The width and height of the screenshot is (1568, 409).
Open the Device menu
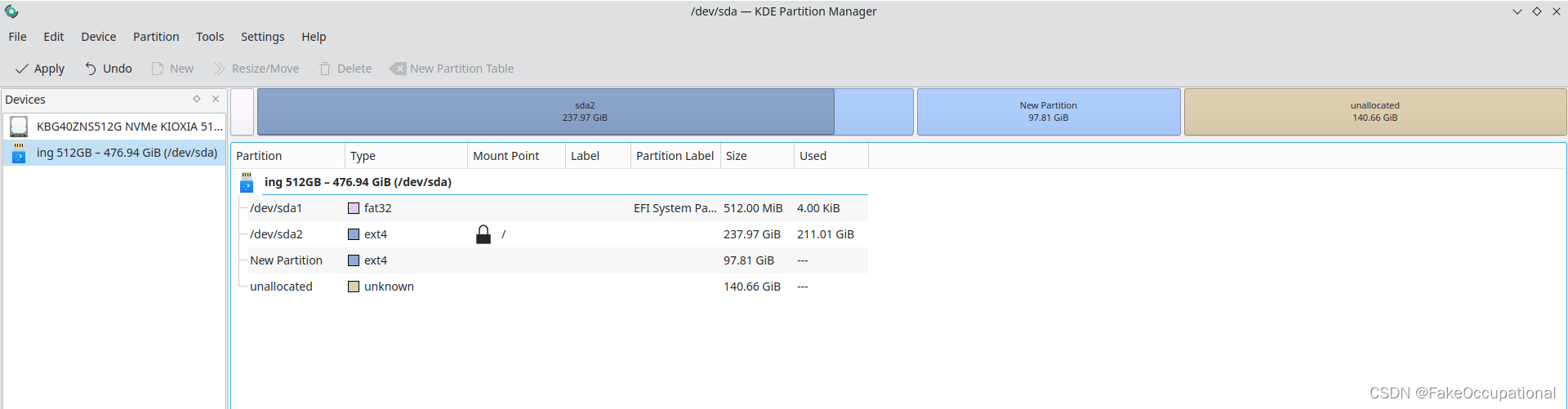click(x=99, y=37)
